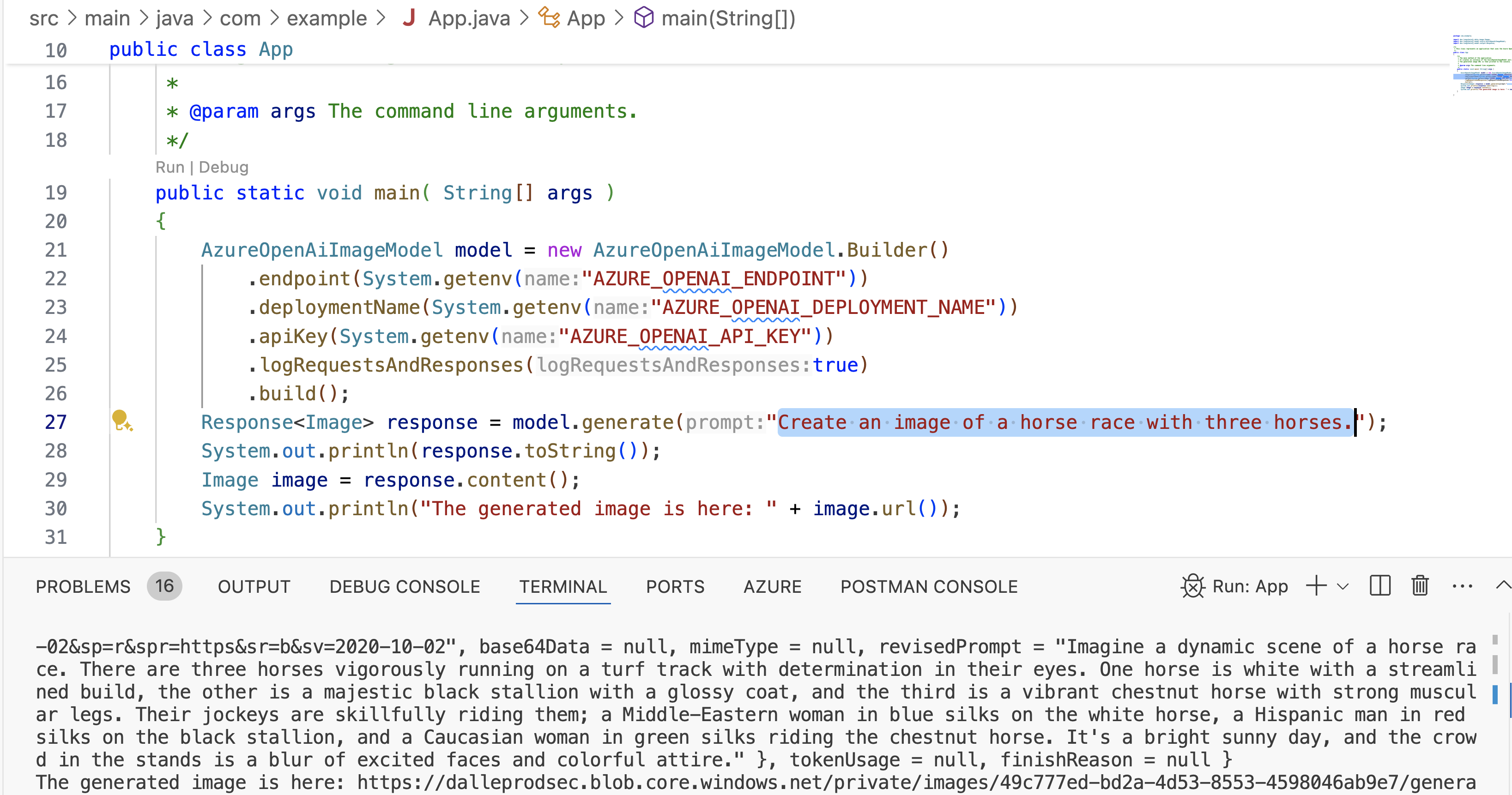Image resolution: width=1512 pixels, height=795 pixels.
Task: Click line number 27 in the gutter
Action: coord(56,422)
